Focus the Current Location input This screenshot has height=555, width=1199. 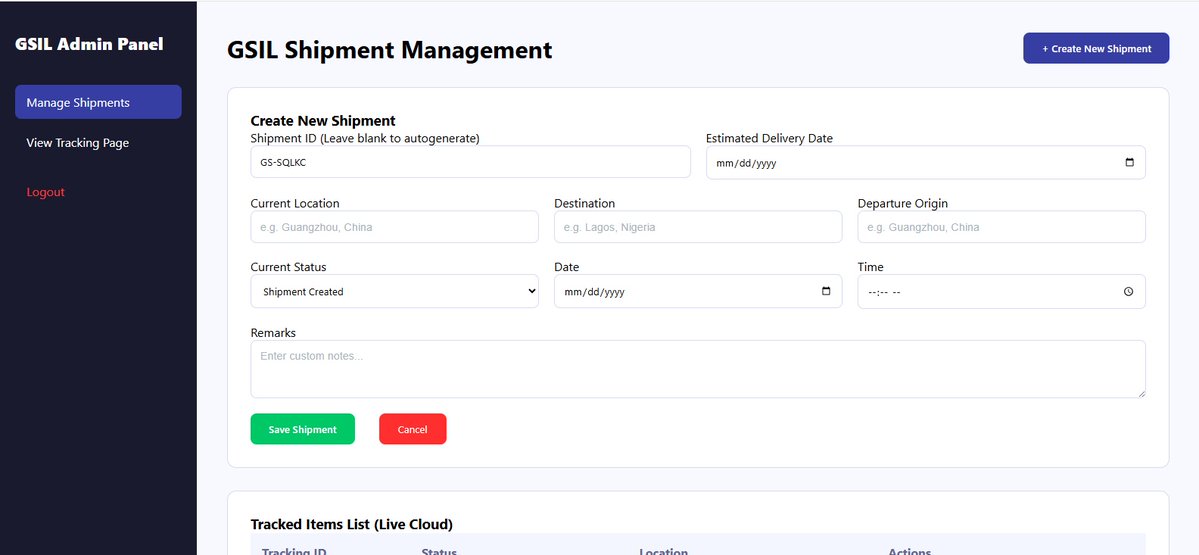point(395,227)
